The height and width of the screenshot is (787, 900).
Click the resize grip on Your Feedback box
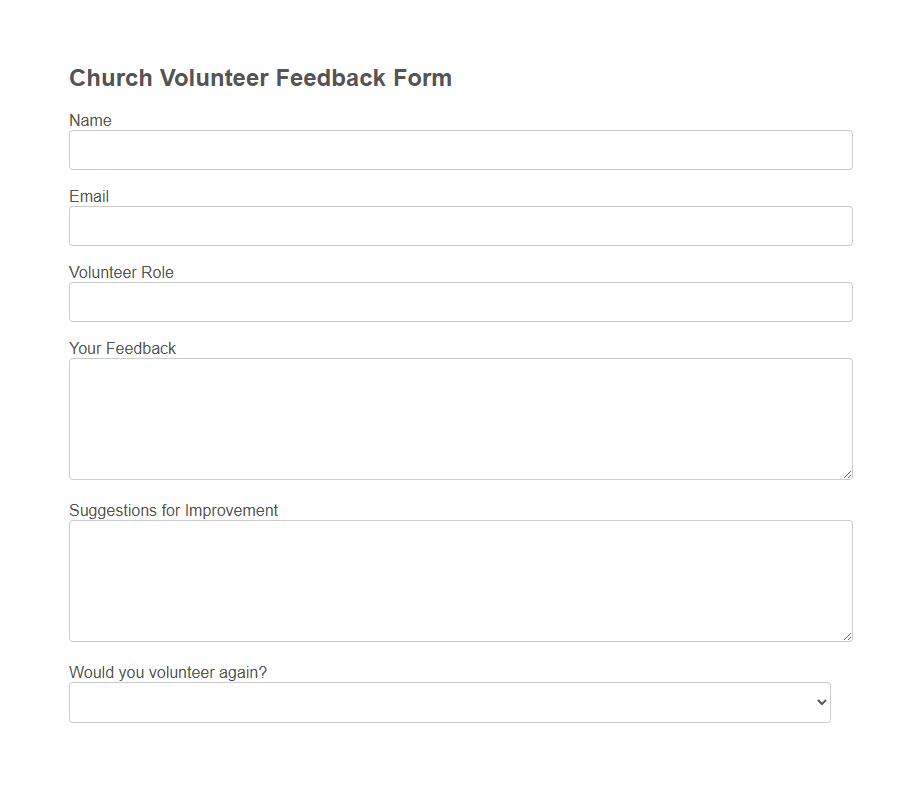coord(848,474)
